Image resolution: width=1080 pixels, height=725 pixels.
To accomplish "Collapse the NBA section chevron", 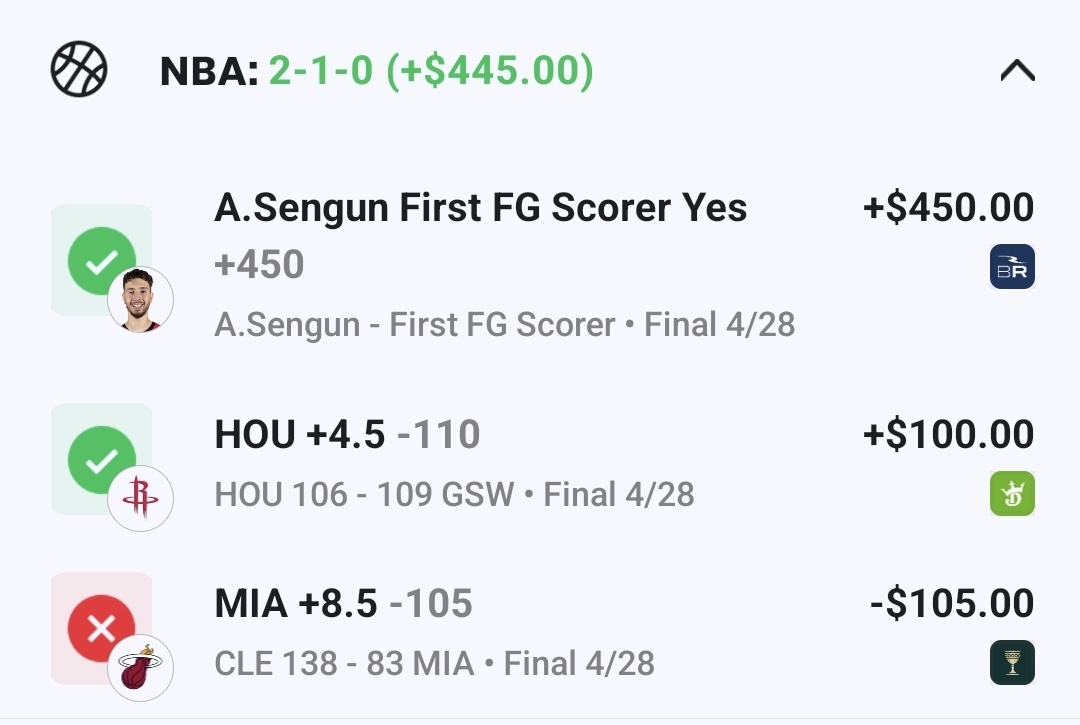I will click(x=1017, y=71).
